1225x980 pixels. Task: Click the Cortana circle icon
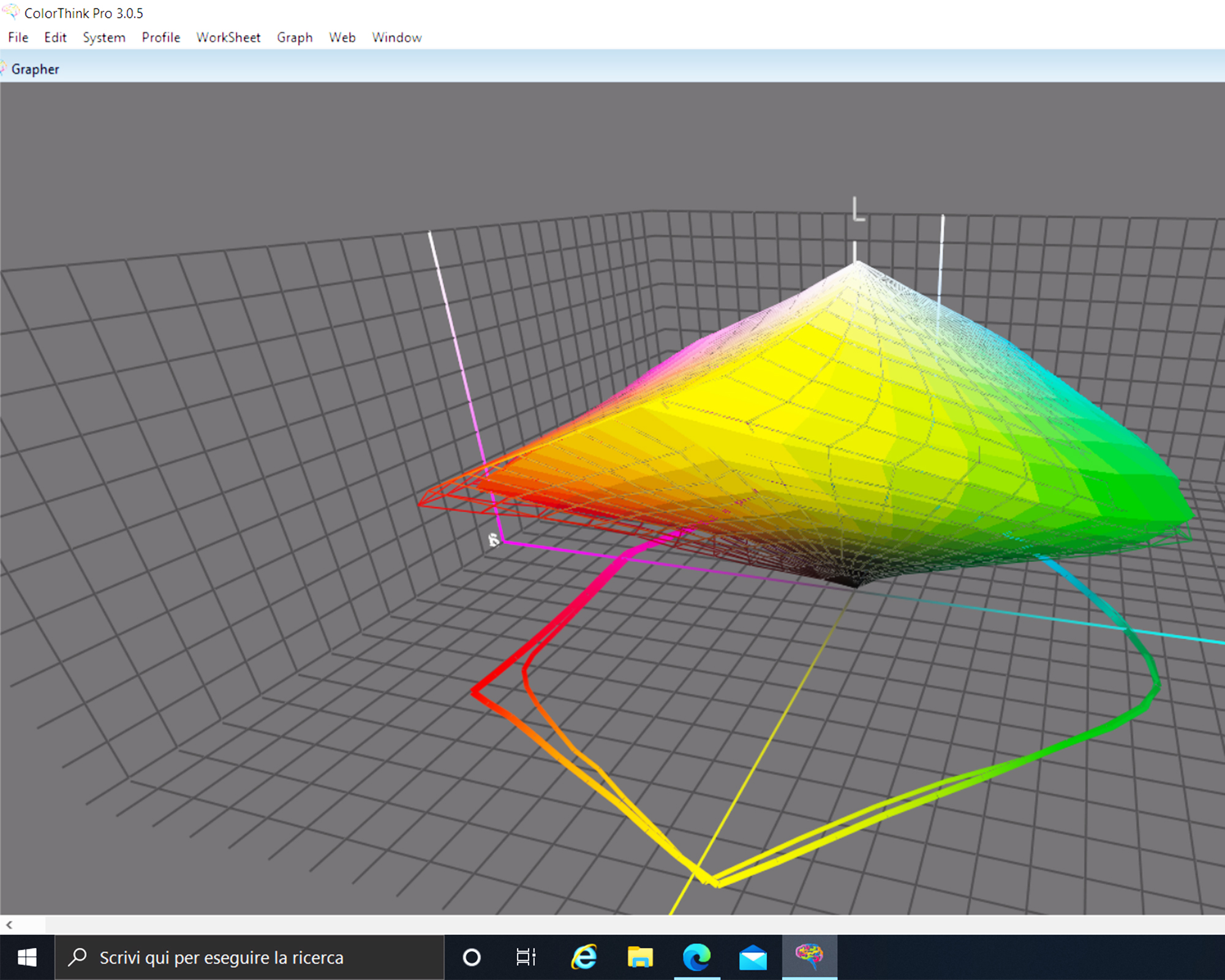tap(472, 957)
